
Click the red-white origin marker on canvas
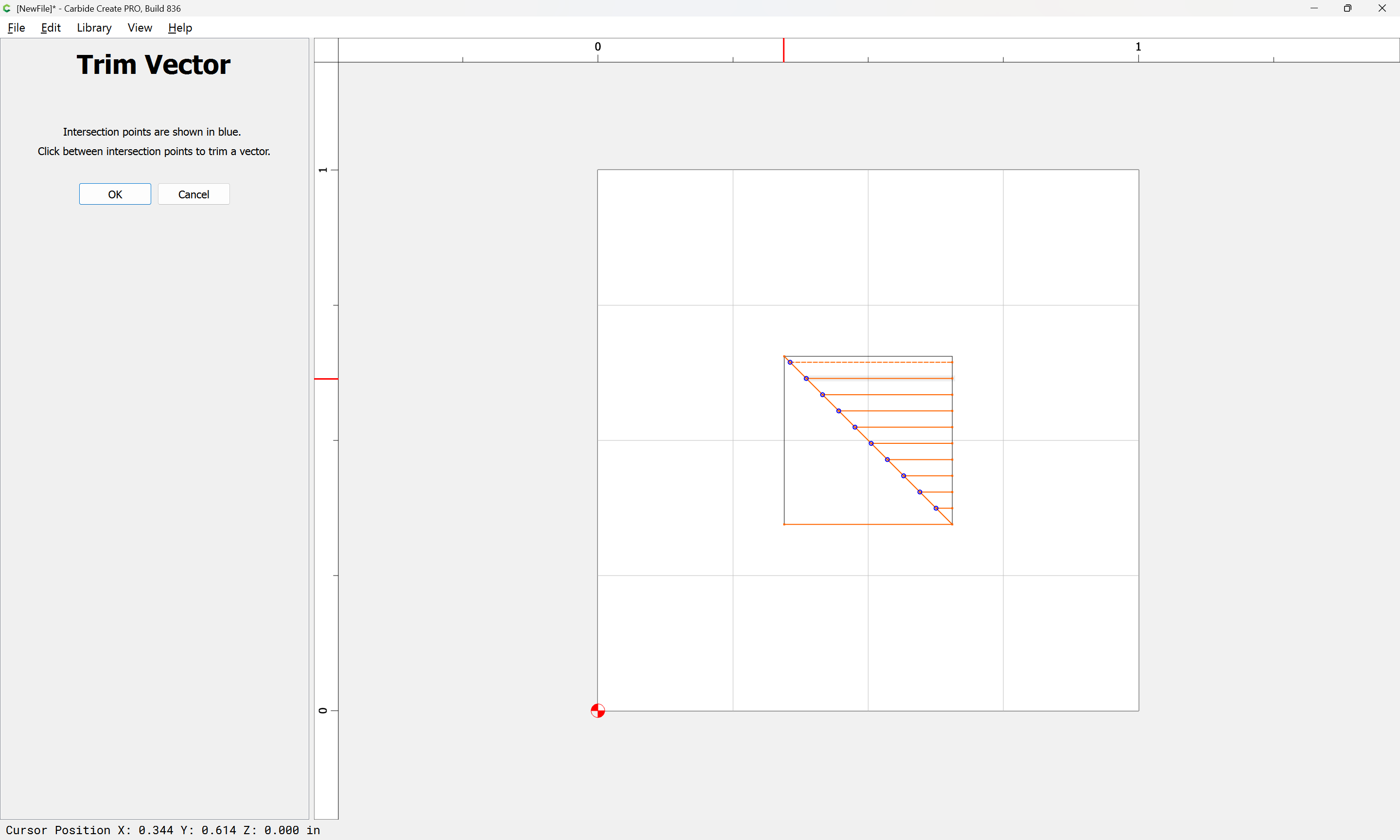click(597, 710)
